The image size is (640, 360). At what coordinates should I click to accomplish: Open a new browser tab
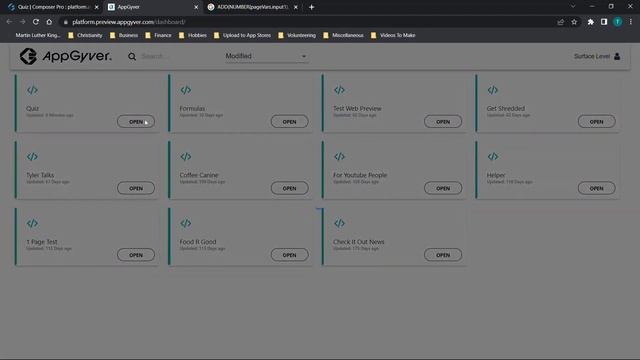(x=311, y=7)
